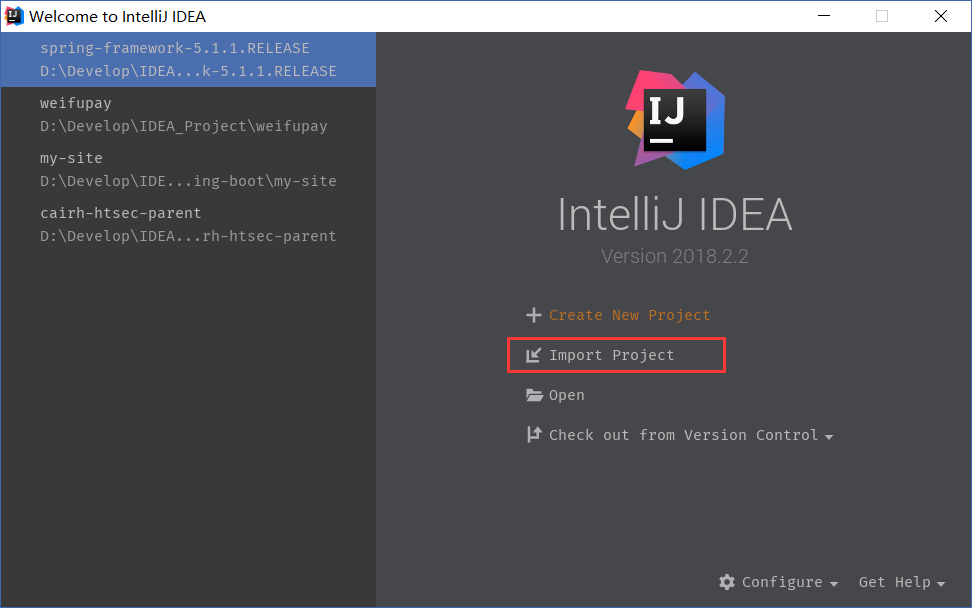
Task: Click the plus icon beside Create New Project
Action: pyautogui.click(x=533, y=315)
